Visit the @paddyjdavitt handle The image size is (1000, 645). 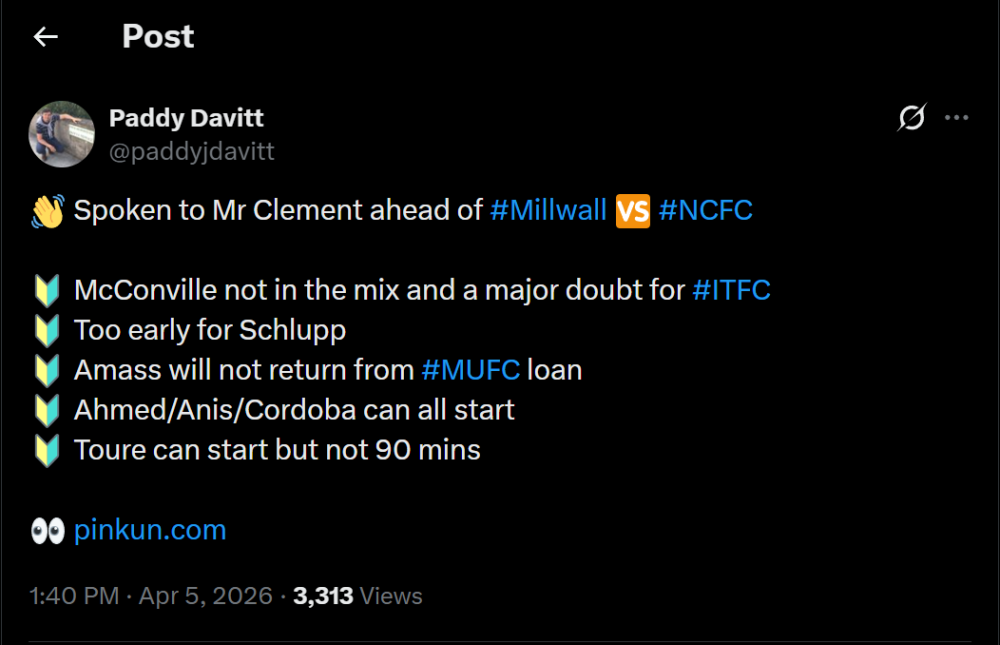[x=191, y=151]
